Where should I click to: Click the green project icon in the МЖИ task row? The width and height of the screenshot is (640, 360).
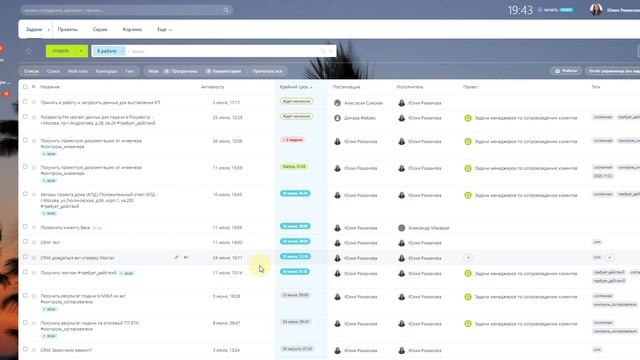point(468,297)
